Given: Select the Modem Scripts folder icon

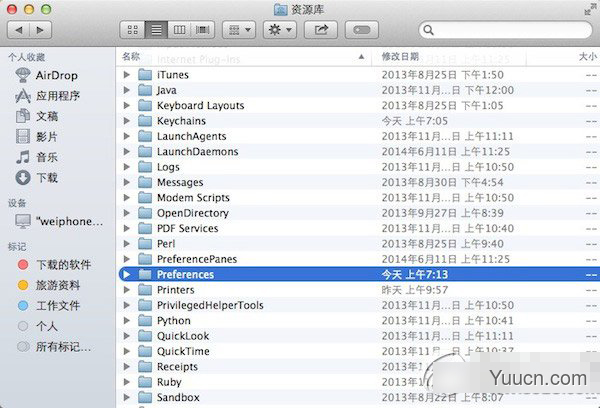Looking at the screenshot, I should (x=145, y=197).
